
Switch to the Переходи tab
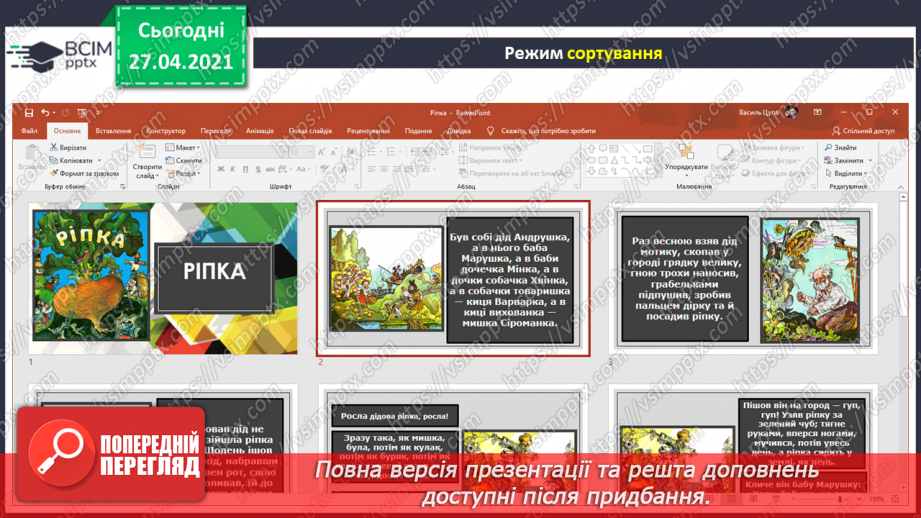pos(216,131)
